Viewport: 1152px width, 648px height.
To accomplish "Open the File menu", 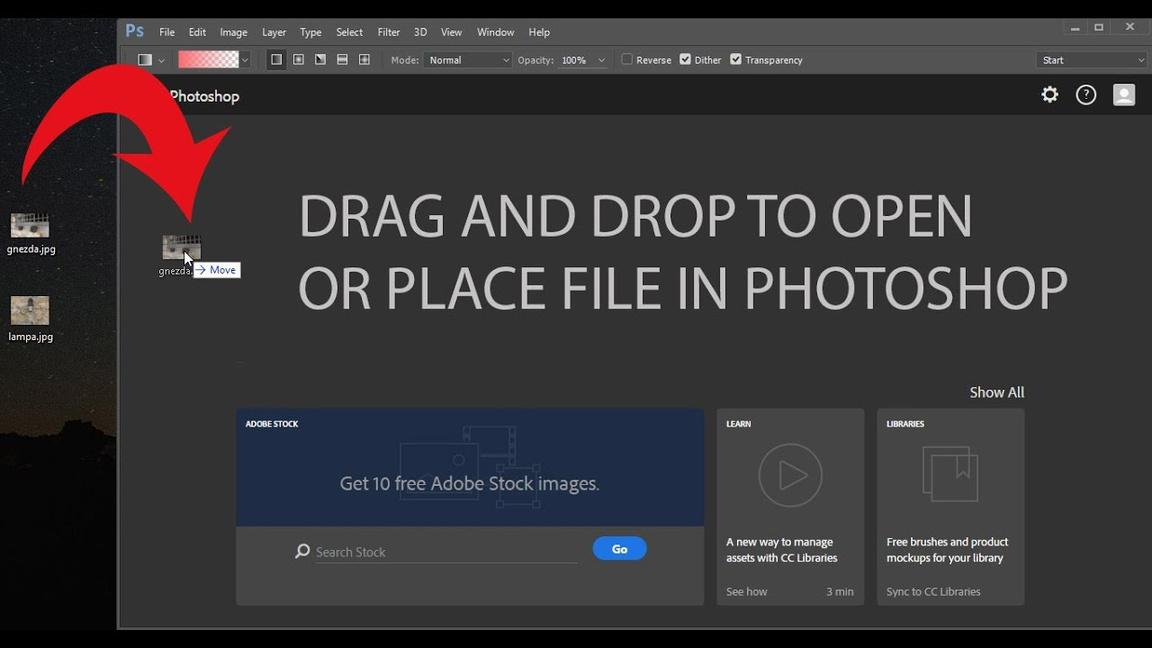I will [167, 32].
